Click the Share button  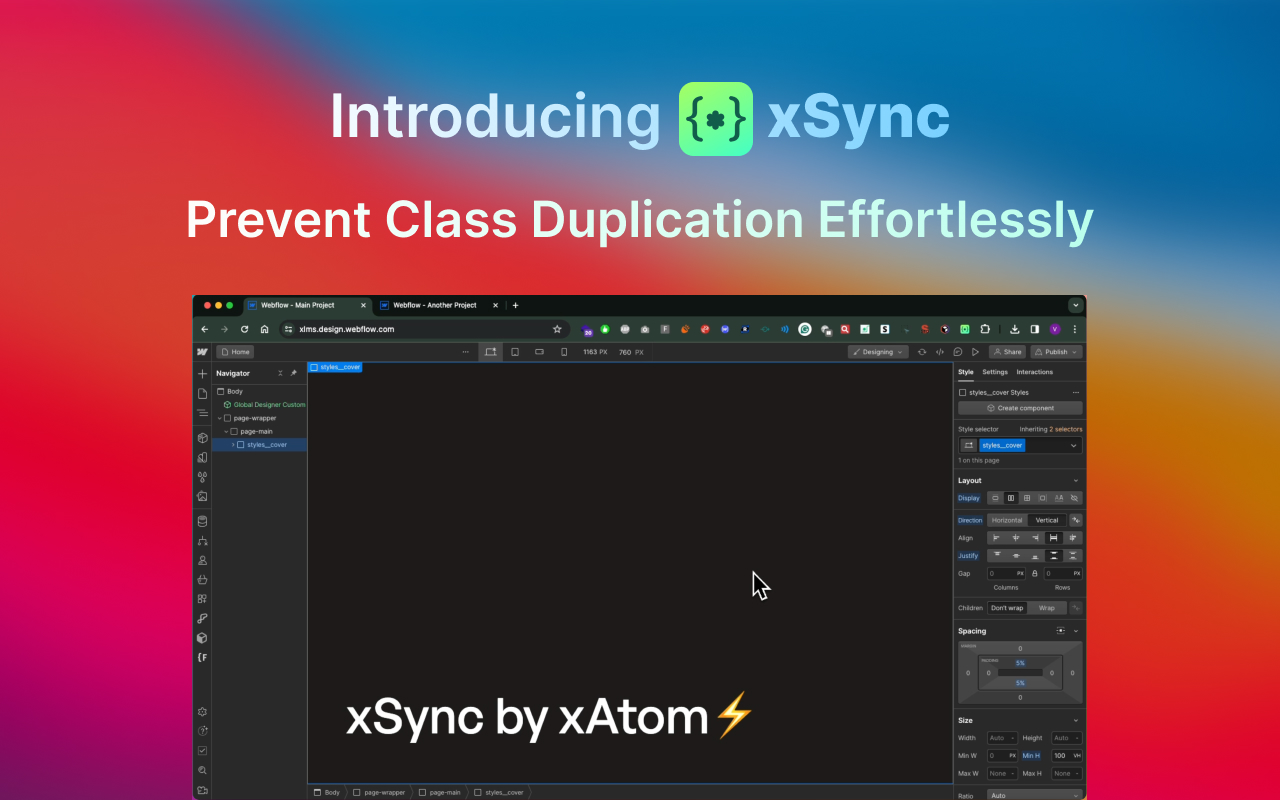(x=1007, y=352)
